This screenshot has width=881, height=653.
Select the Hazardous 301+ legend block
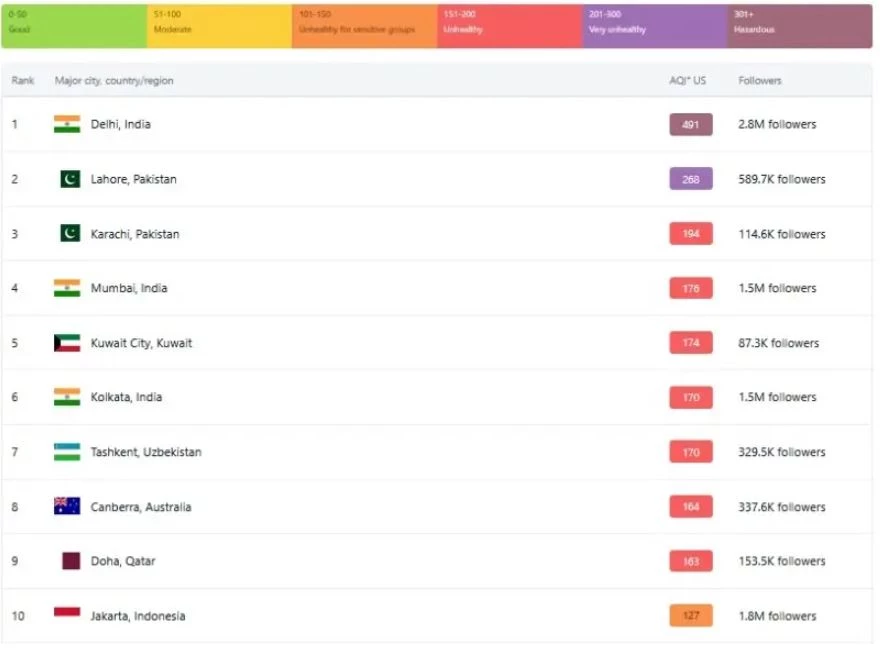pyautogui.click(x=799, y=25)
